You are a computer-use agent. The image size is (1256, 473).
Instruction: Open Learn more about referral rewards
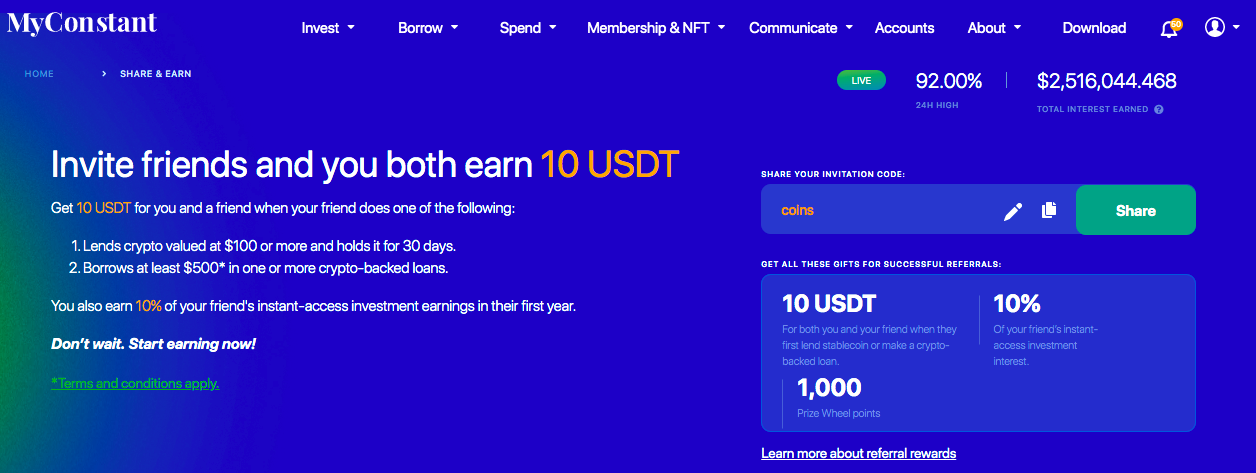click(858, 453)
